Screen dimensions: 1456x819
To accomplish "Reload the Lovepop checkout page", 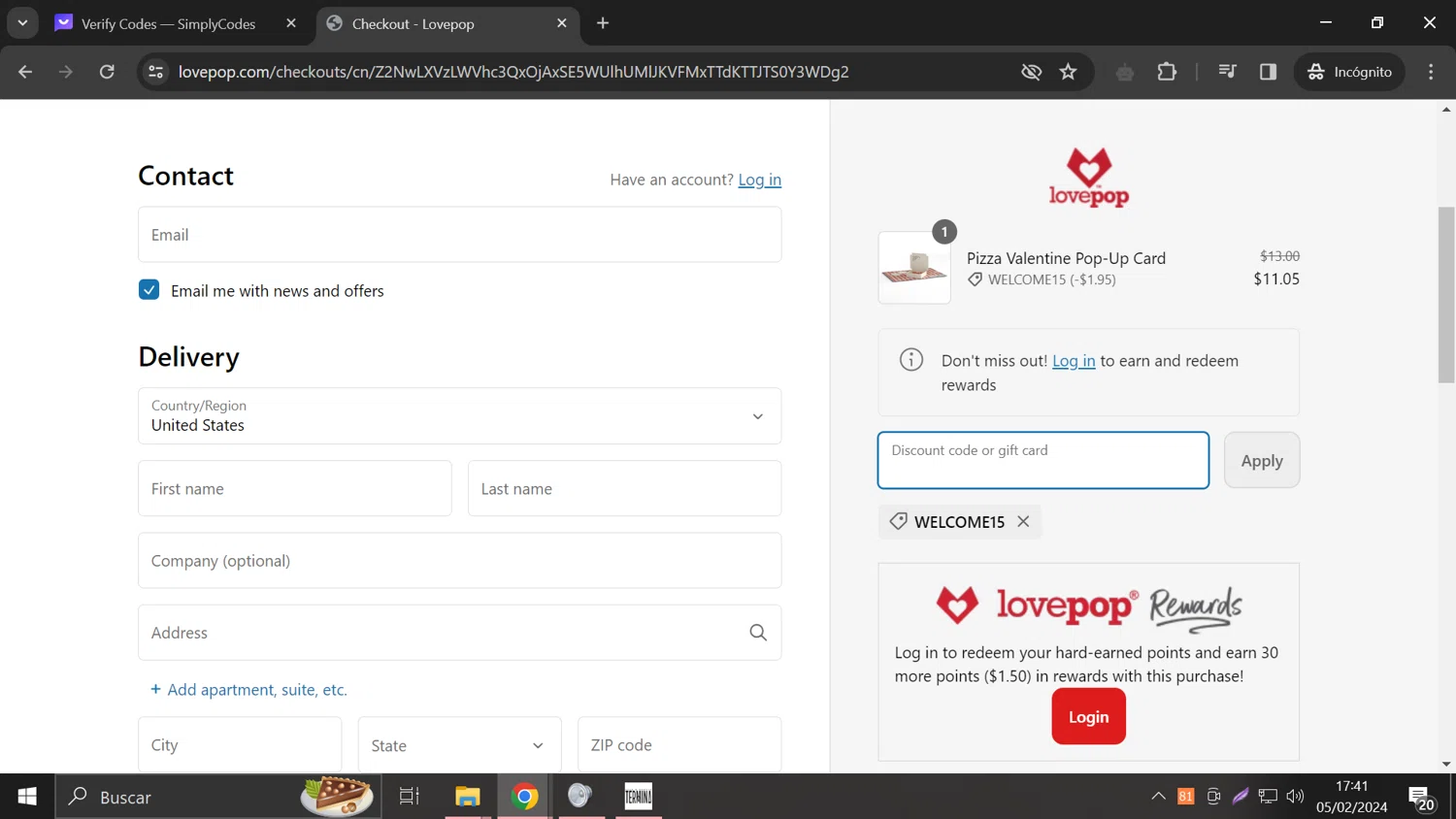I will [x=107, y=72].
